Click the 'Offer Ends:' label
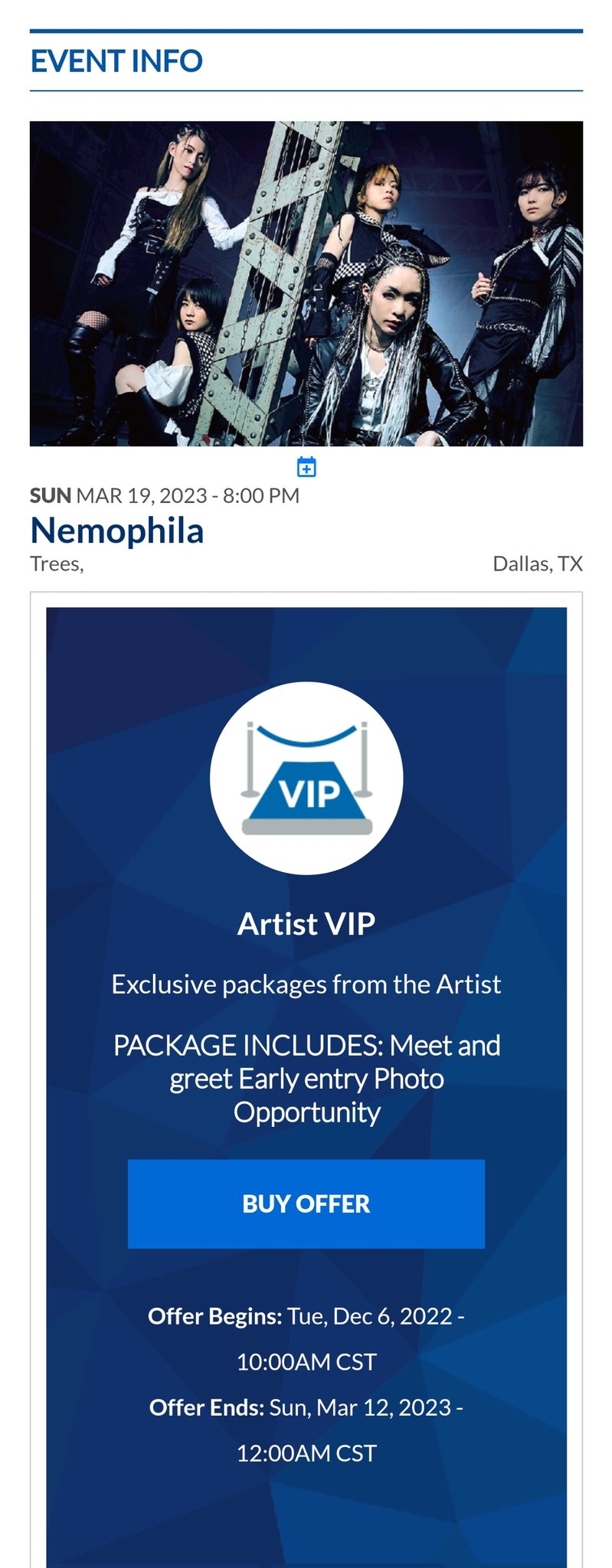The image size is (612, 1568). click(x=207, y=1408)
